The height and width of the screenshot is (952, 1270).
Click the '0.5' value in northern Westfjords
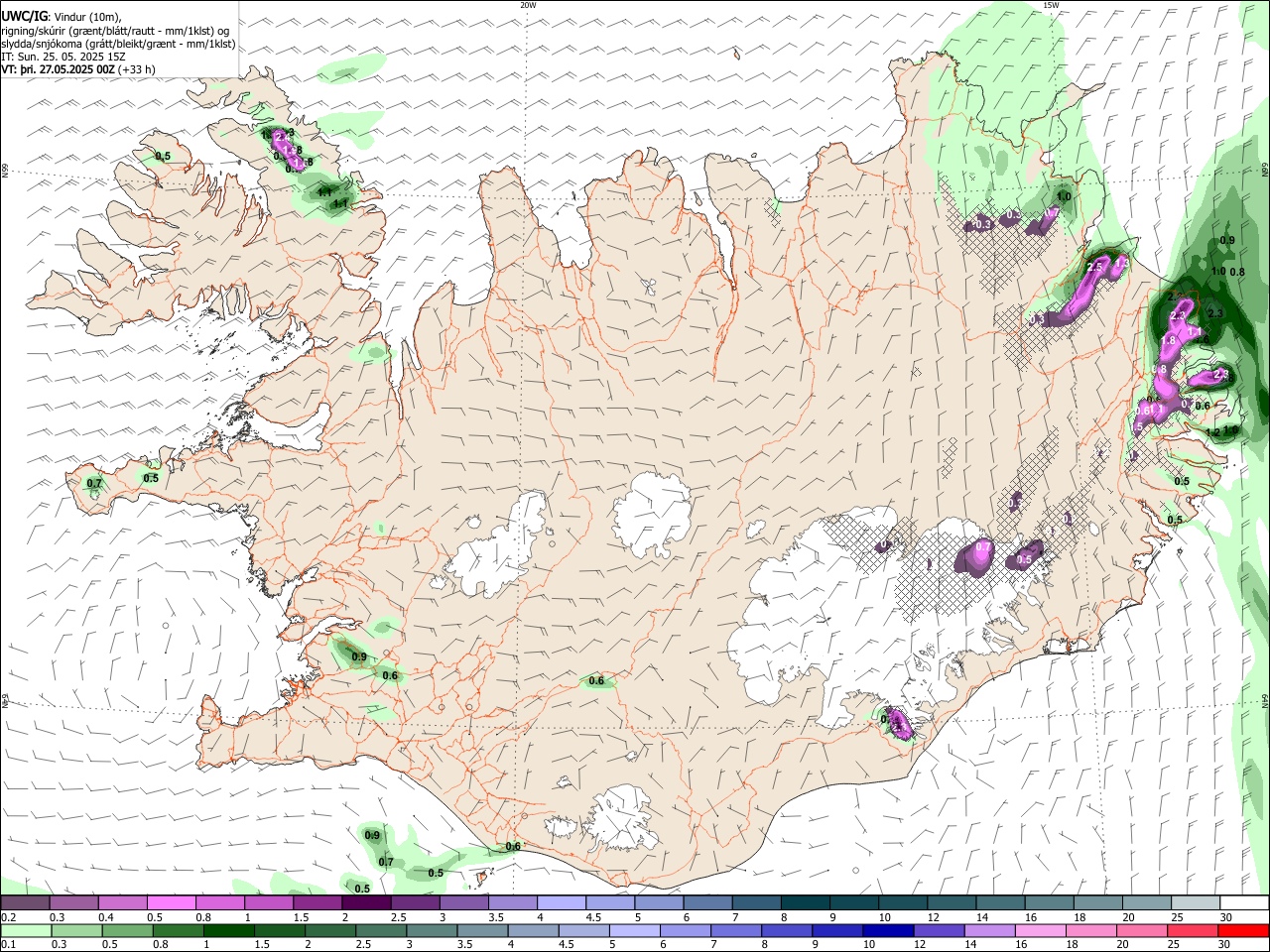click(x=163, y=156)
